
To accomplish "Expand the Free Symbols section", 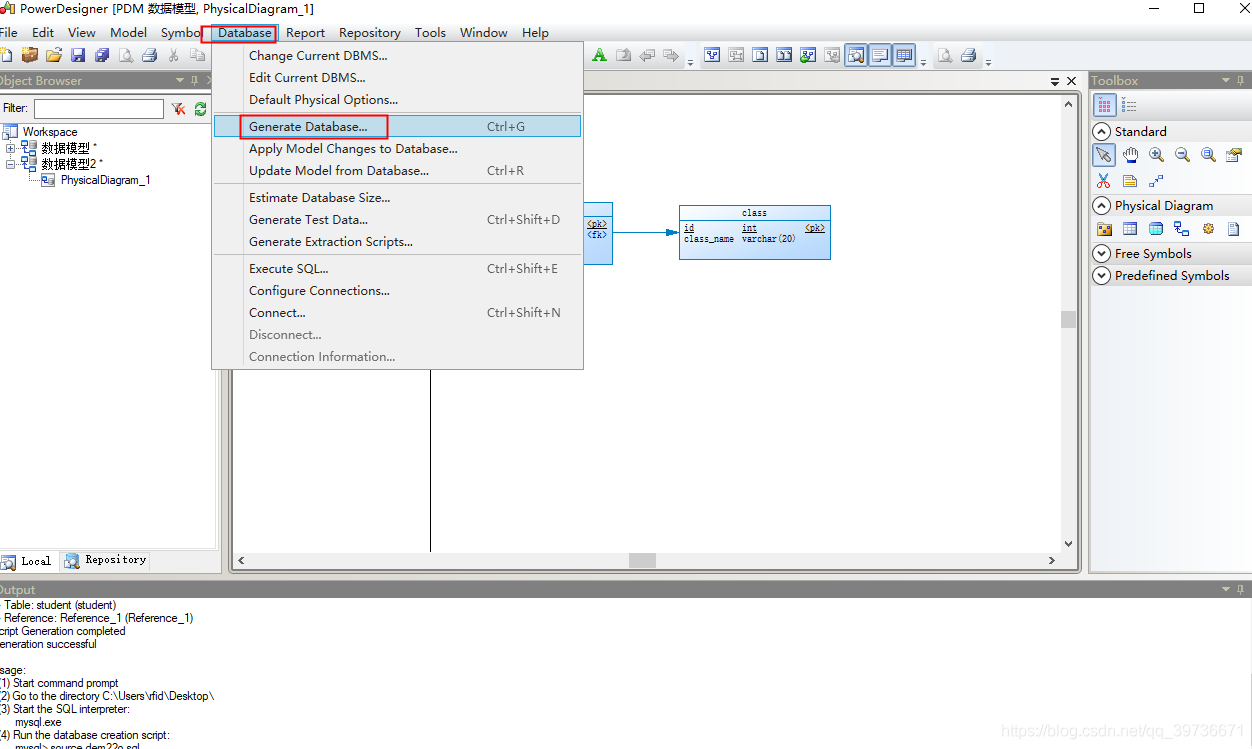I will click(1101, 253).
